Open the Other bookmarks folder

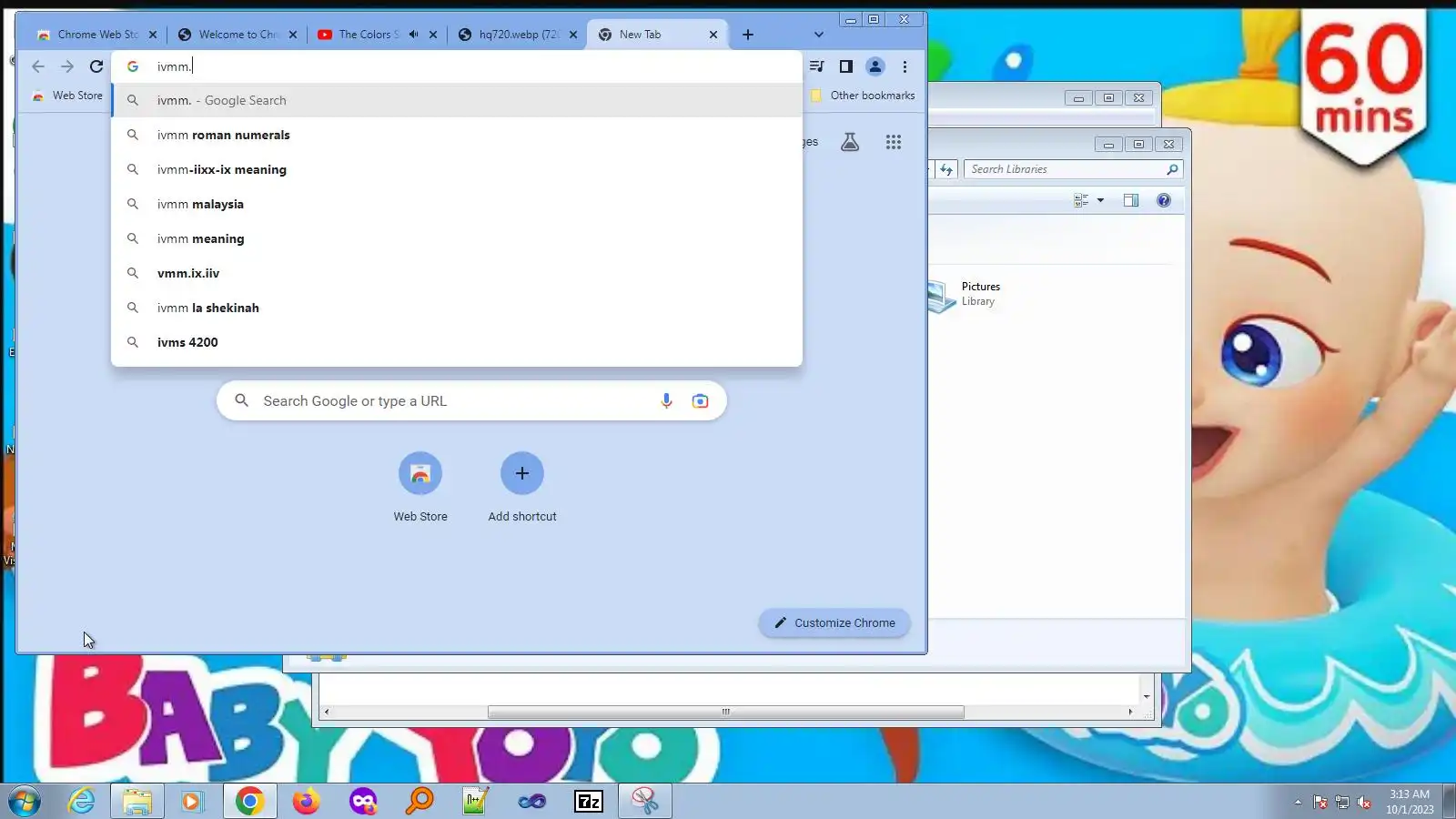click(x=863, y=96)
